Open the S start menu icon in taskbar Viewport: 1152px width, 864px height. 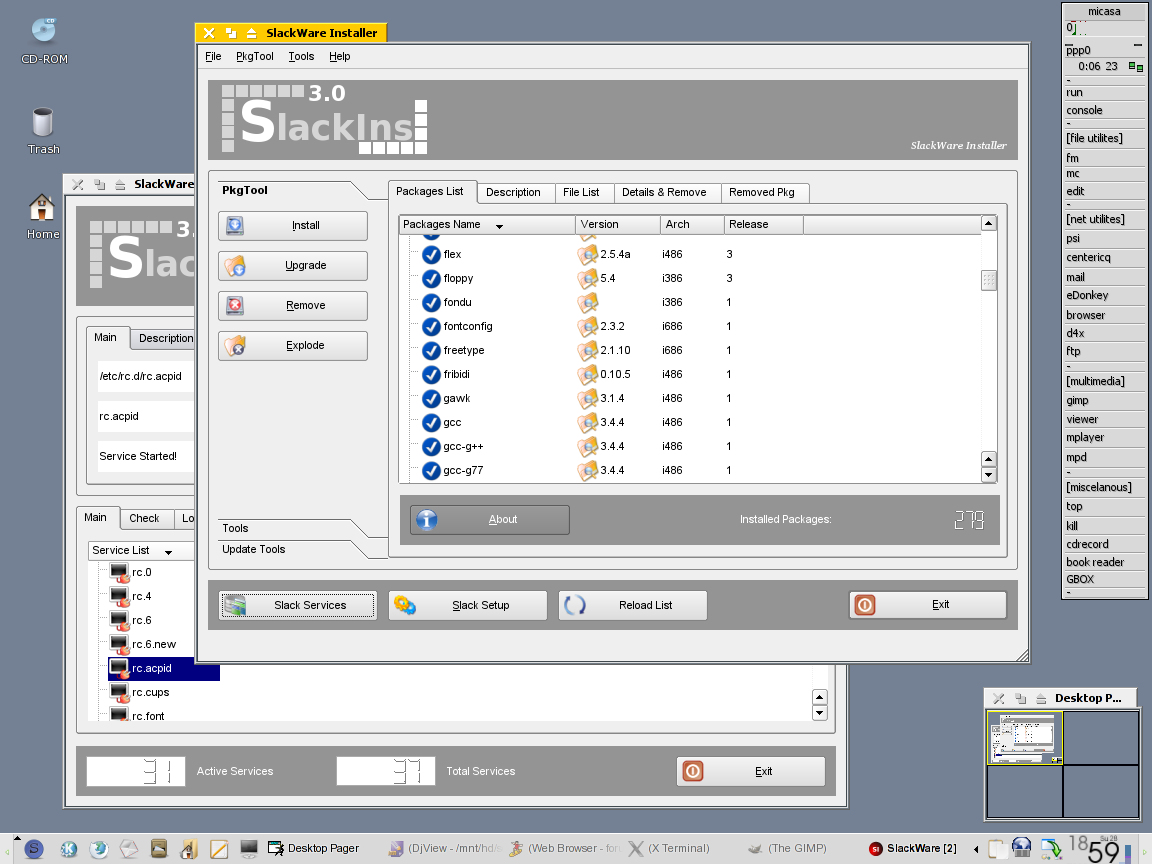34,849
